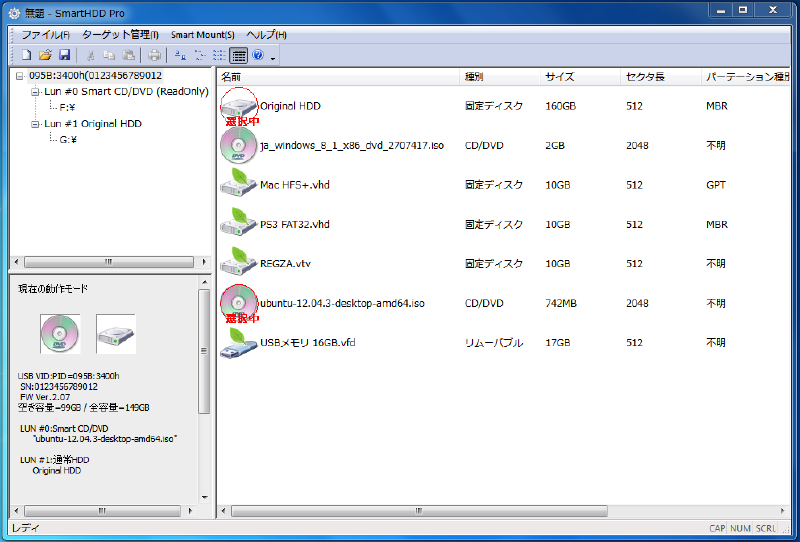Viewport: 800px width, 542px height.
Task: Select the REGZA.vtv name
Action: (285, 263)
